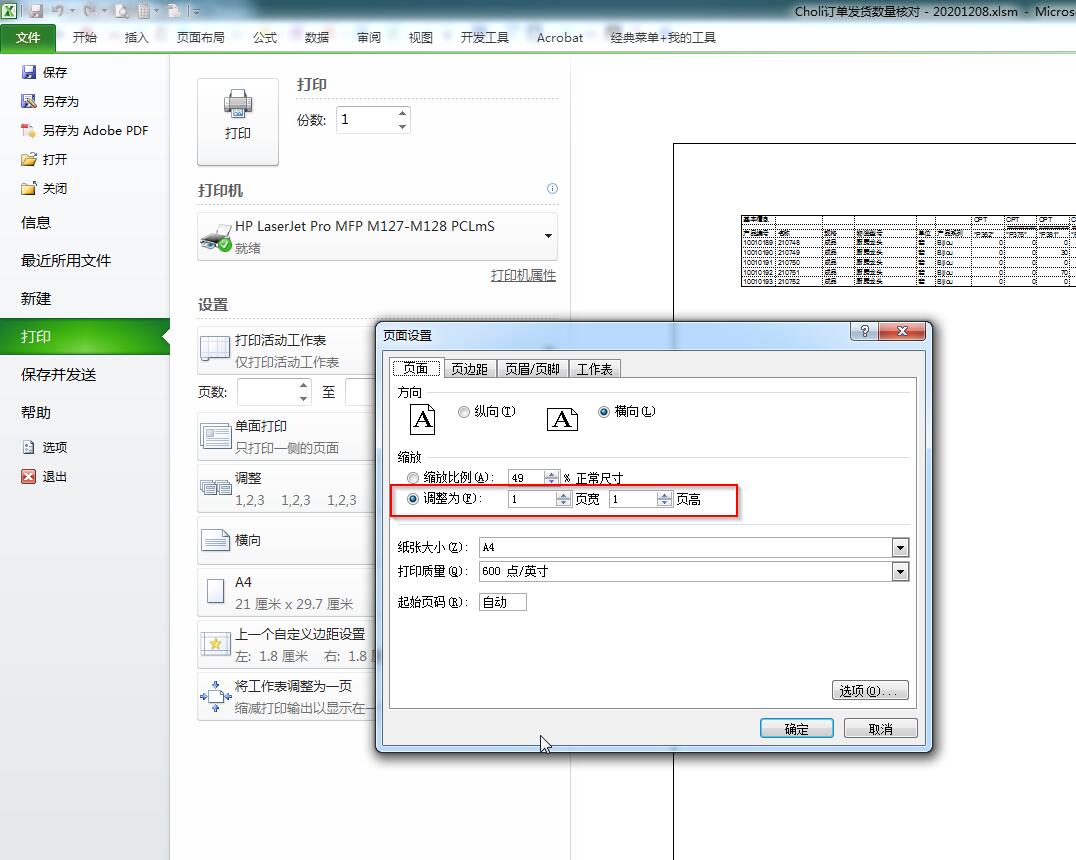
Task: Click the printer info icon
Action: point(552,188)
